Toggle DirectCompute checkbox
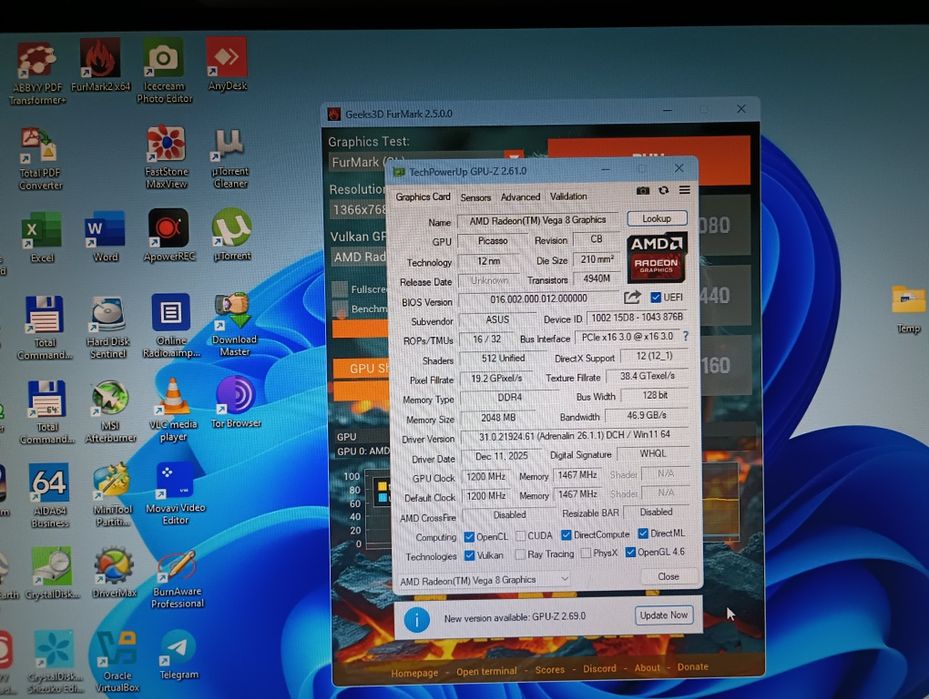Screen dimensions: 929x699 pos(566,535)
